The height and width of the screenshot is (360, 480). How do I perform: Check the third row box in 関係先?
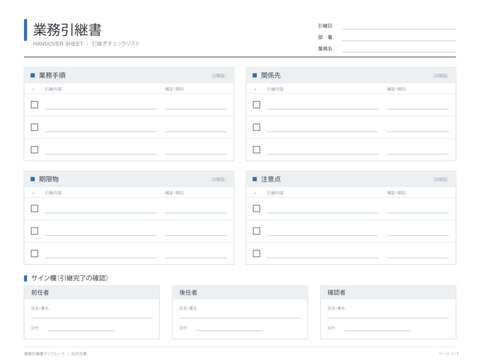pos(256,150)
